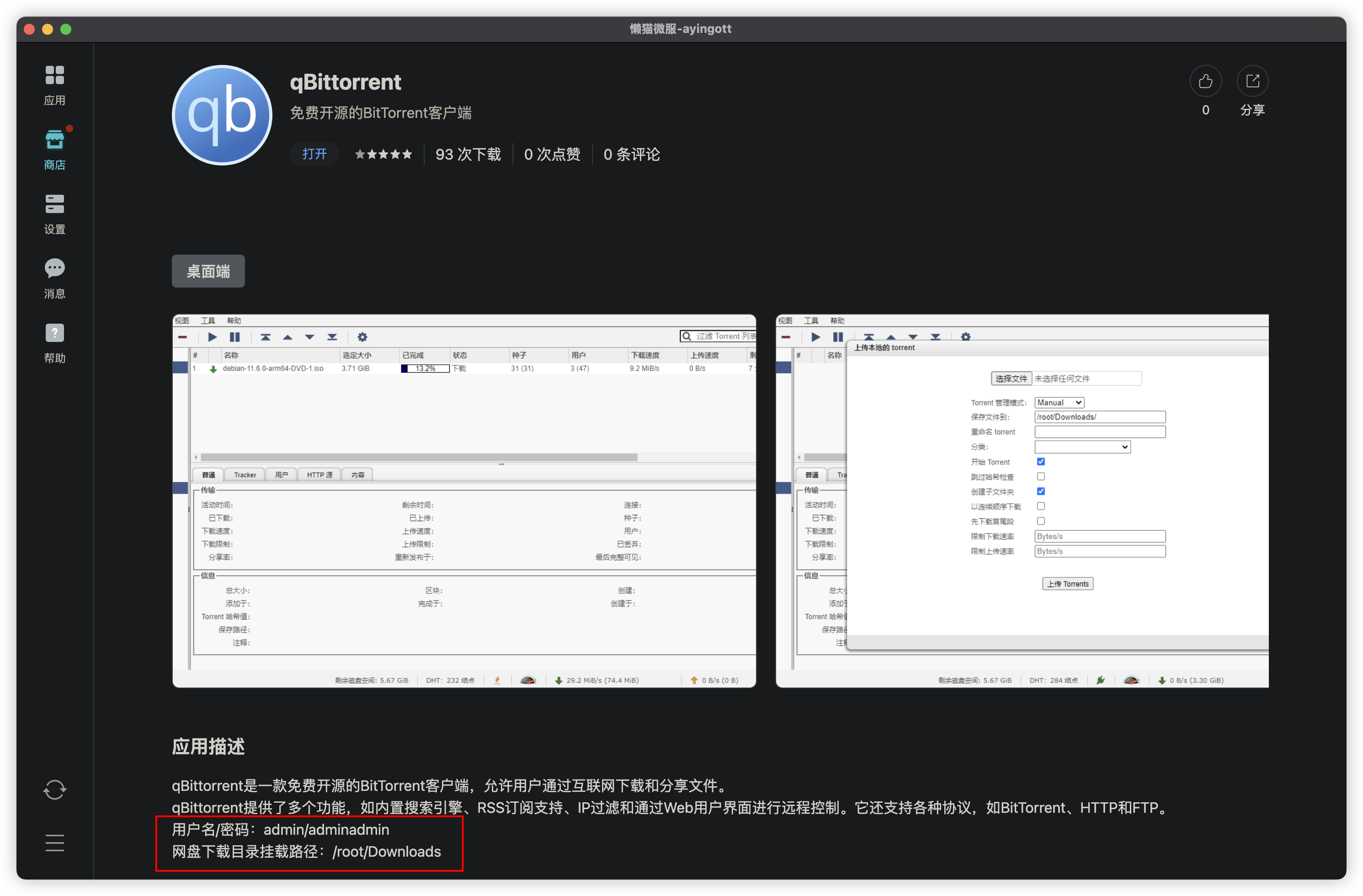
Task: Select the 桌面端 desktop tab button
Action: click(208, 271)
